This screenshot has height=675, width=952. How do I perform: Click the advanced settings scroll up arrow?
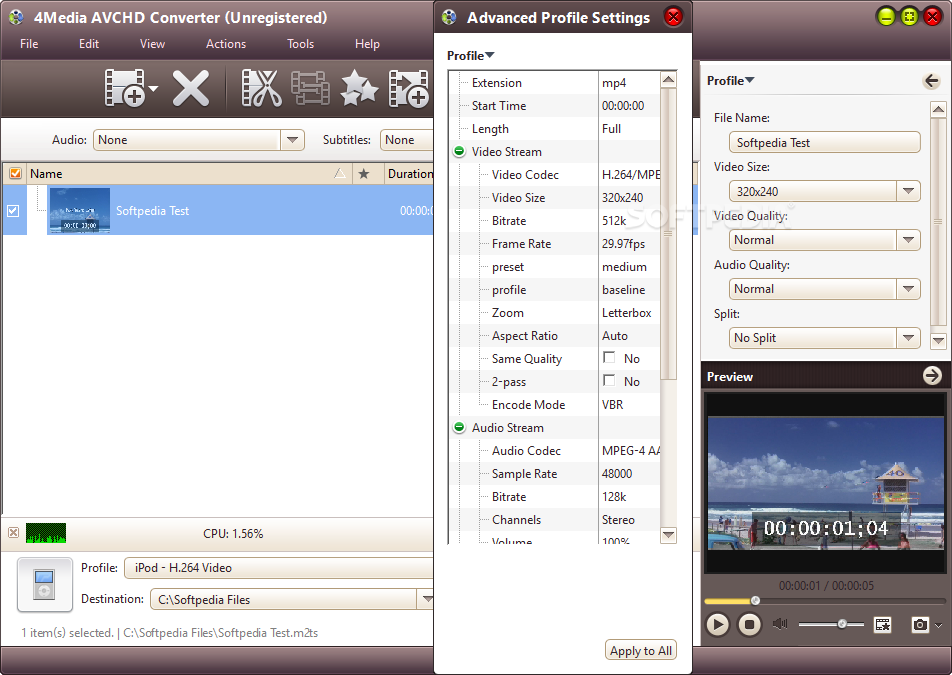668,80
